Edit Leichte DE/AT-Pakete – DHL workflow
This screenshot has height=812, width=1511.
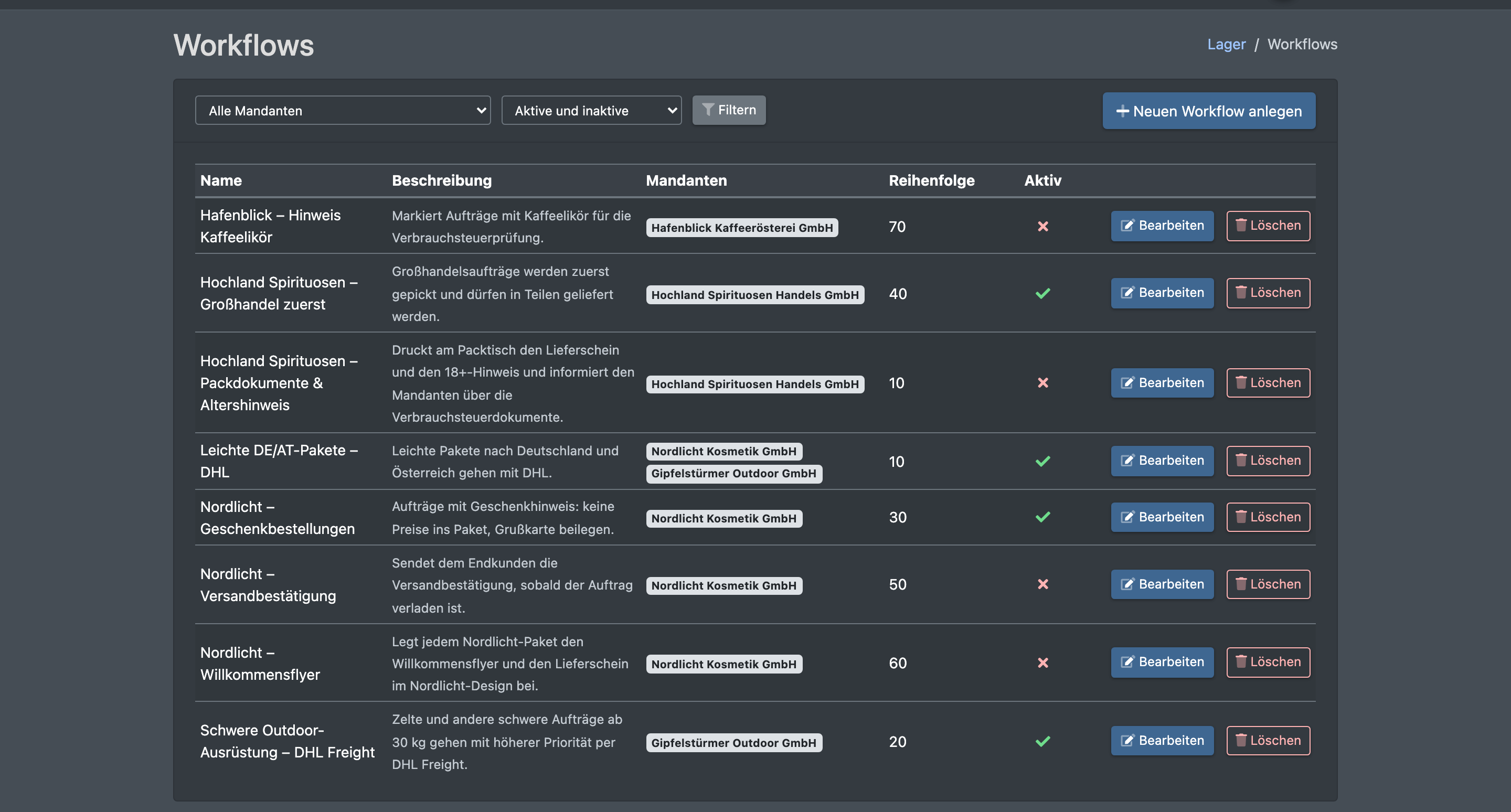tap(1162, 461)
